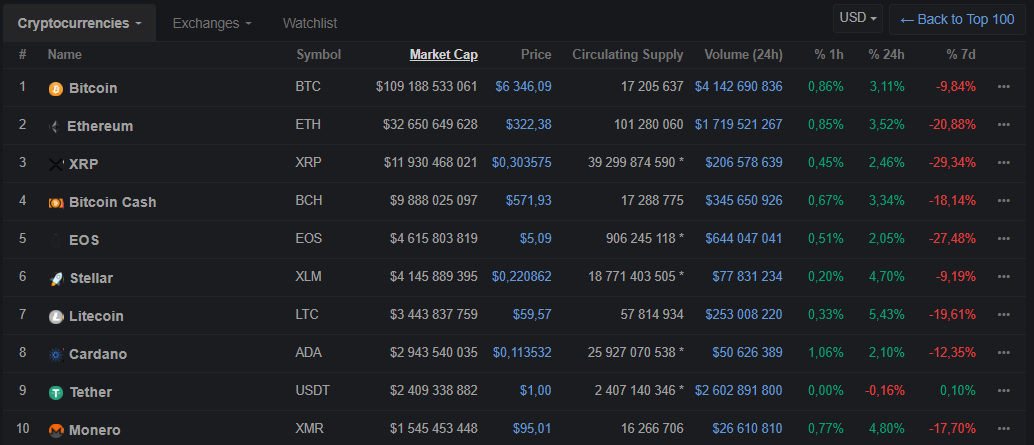Open the Cryptocurrencies dropdown menu
This screenshot has height=445, width=1034.
coord(79,22)
